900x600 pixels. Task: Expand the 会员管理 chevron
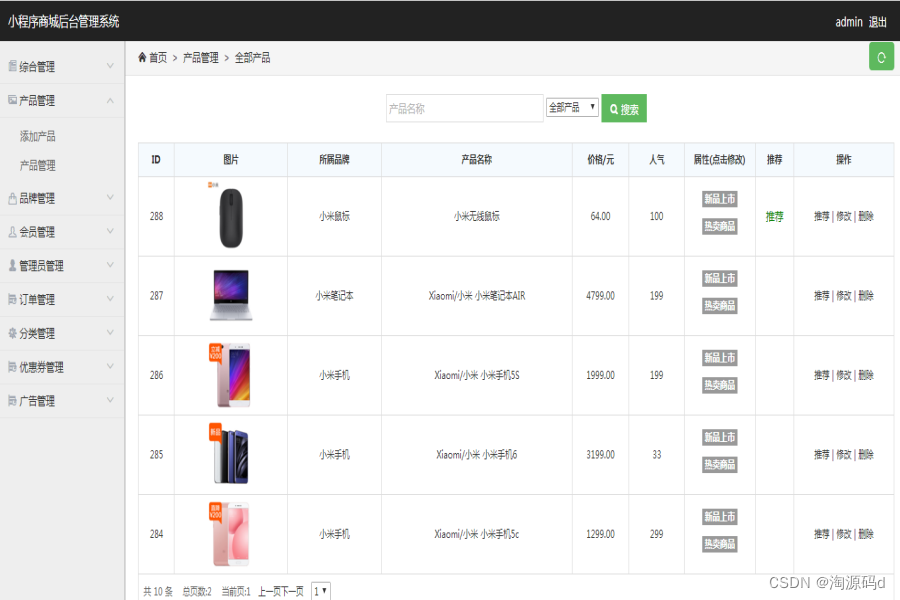110,231
